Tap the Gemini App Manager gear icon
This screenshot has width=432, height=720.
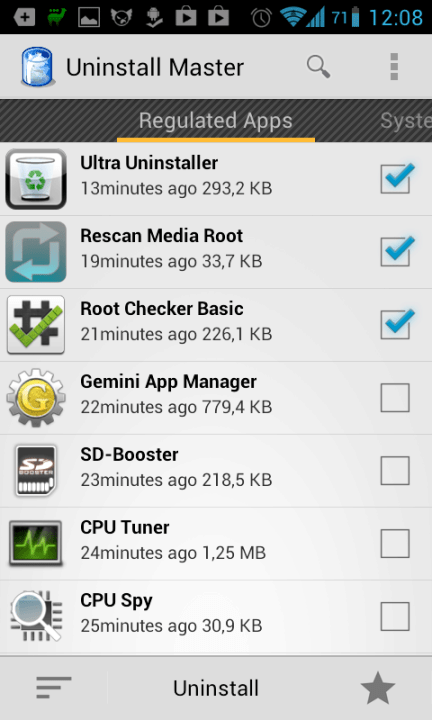pyautogui.click(x=36, y=398)
